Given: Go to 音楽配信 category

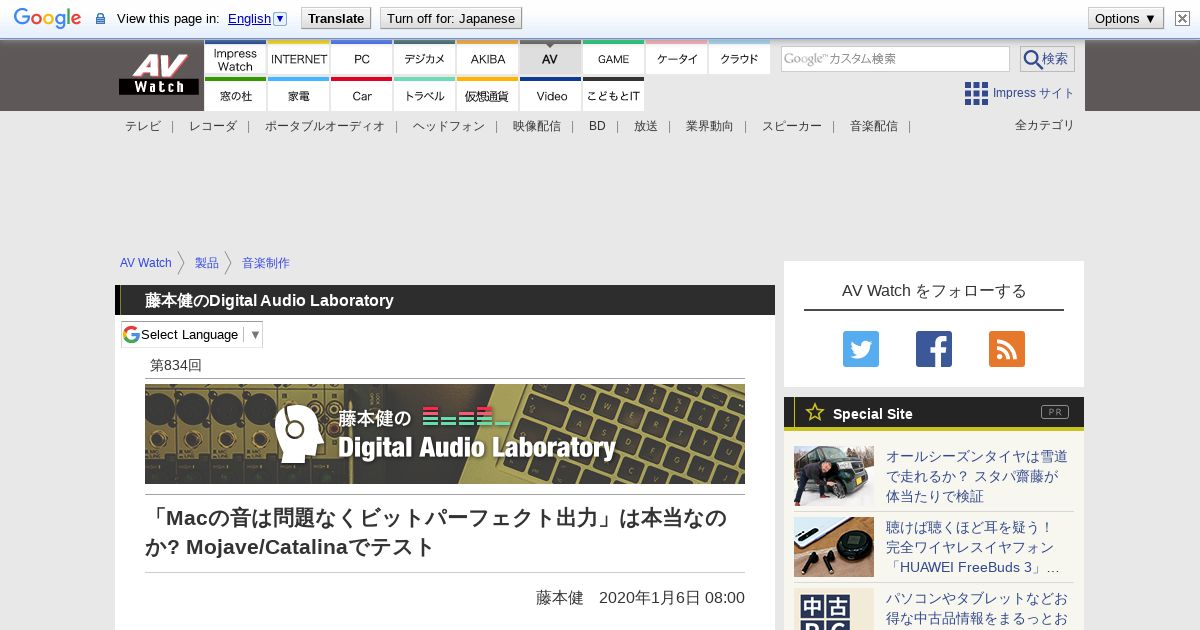Looking at the screenshot, I should (873, 126).
